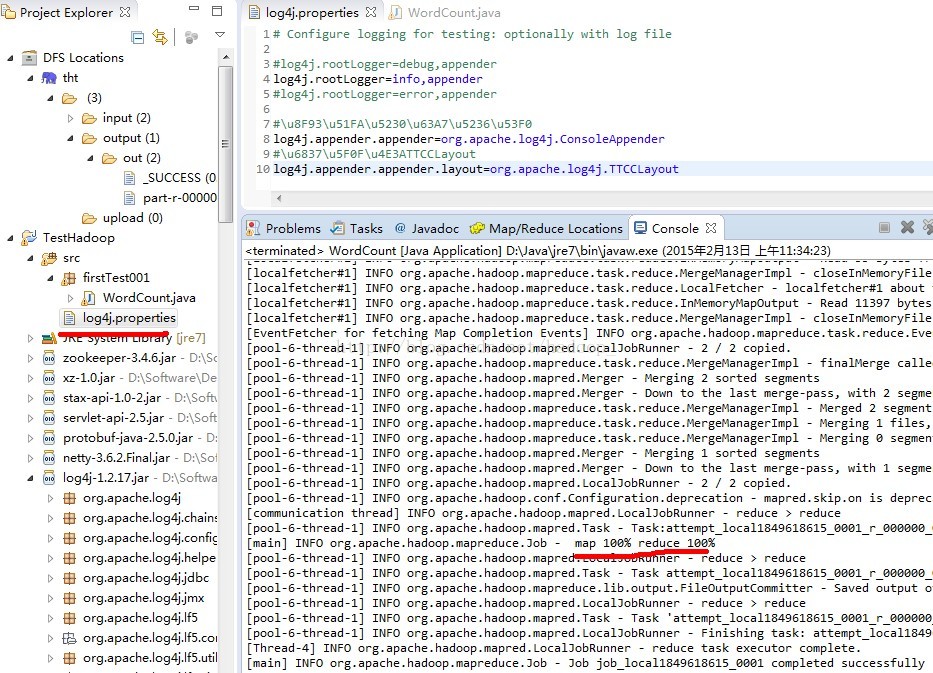The width and height of the screenshot is (933, 673).
Task: Click 'map 100% reduce 100%' console line
Action: click(x=645, y=543)
